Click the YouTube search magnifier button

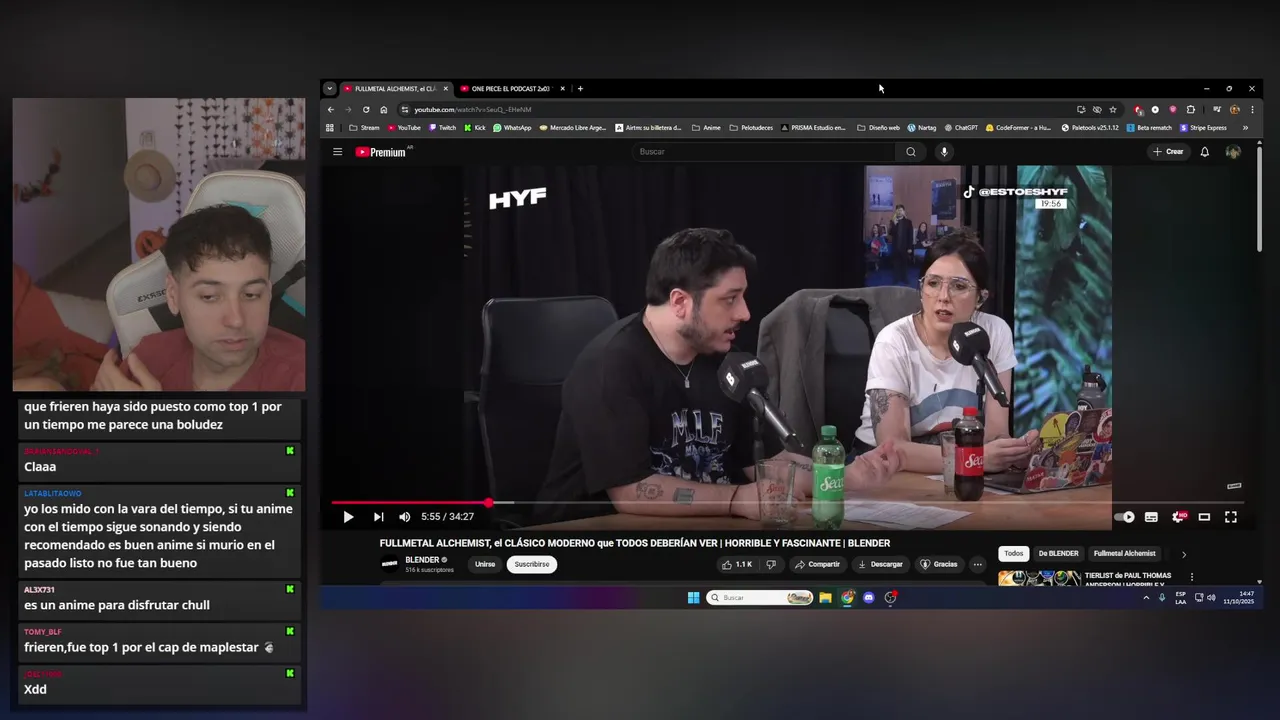pyautogui.click(x=910, y=152)
